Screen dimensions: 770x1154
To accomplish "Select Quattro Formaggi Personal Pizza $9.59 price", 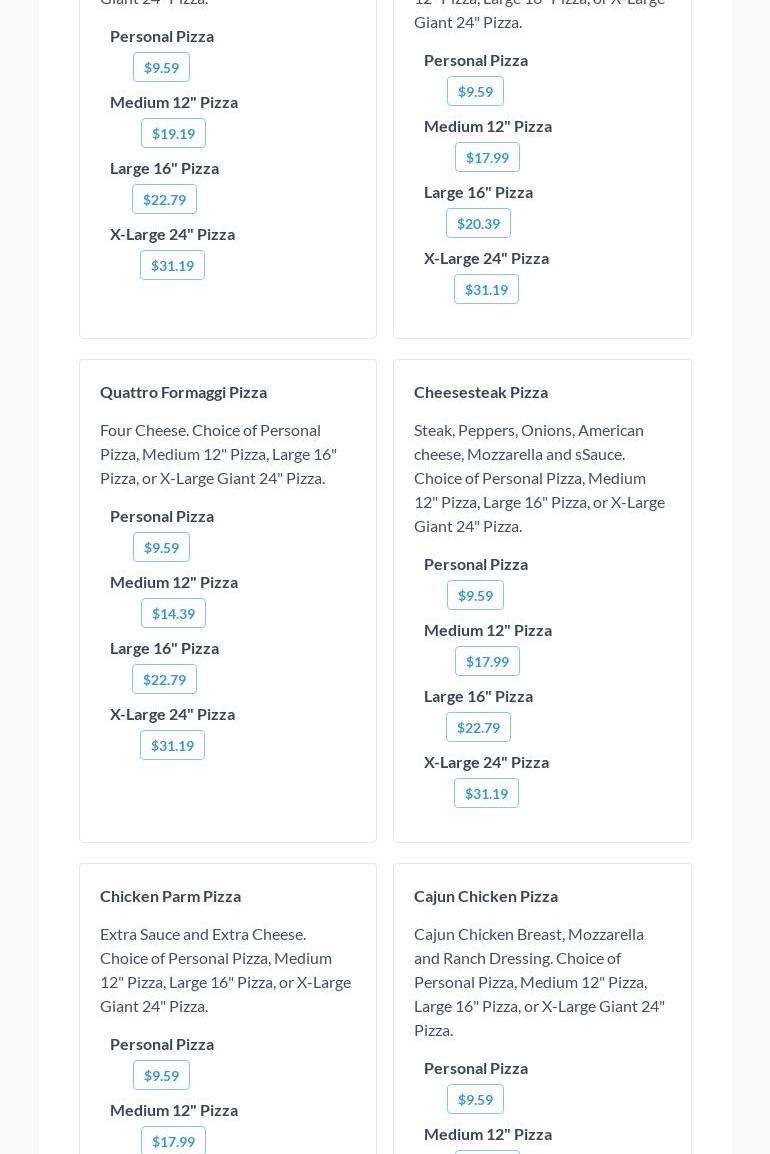I will (x=161, y=547).
